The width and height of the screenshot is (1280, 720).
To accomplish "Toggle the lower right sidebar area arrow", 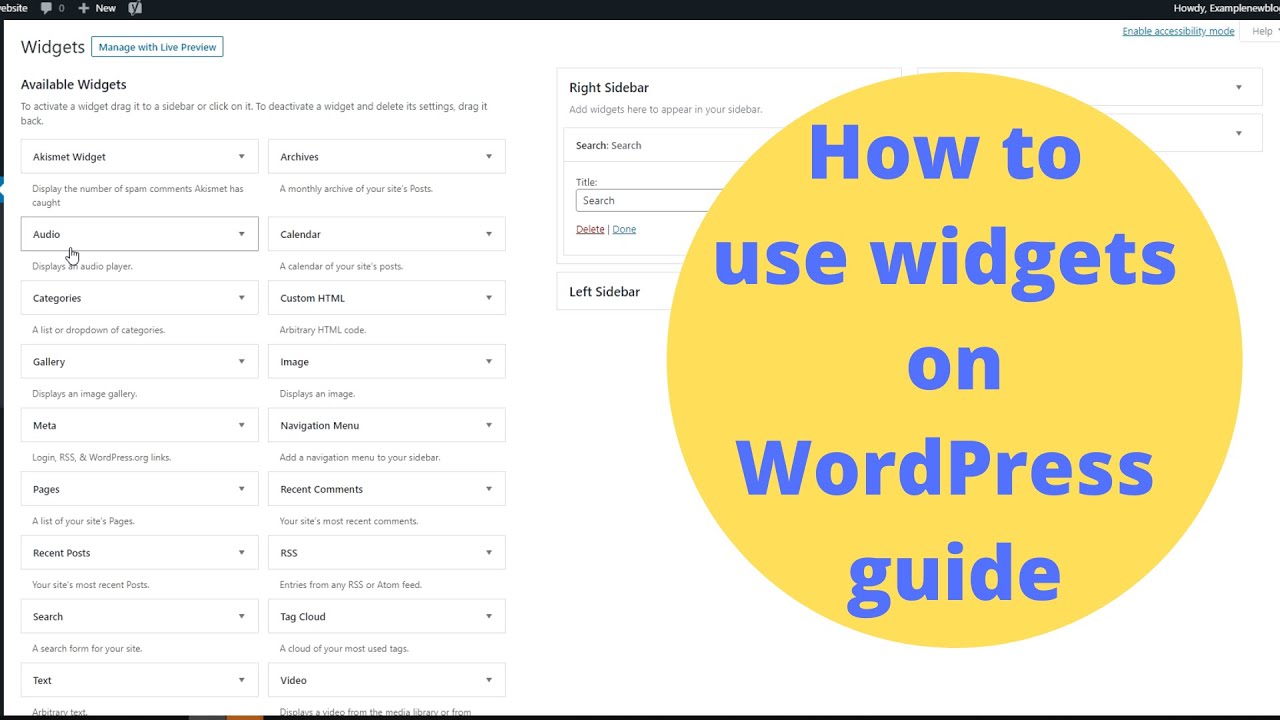I will (x=1238, y=133).
